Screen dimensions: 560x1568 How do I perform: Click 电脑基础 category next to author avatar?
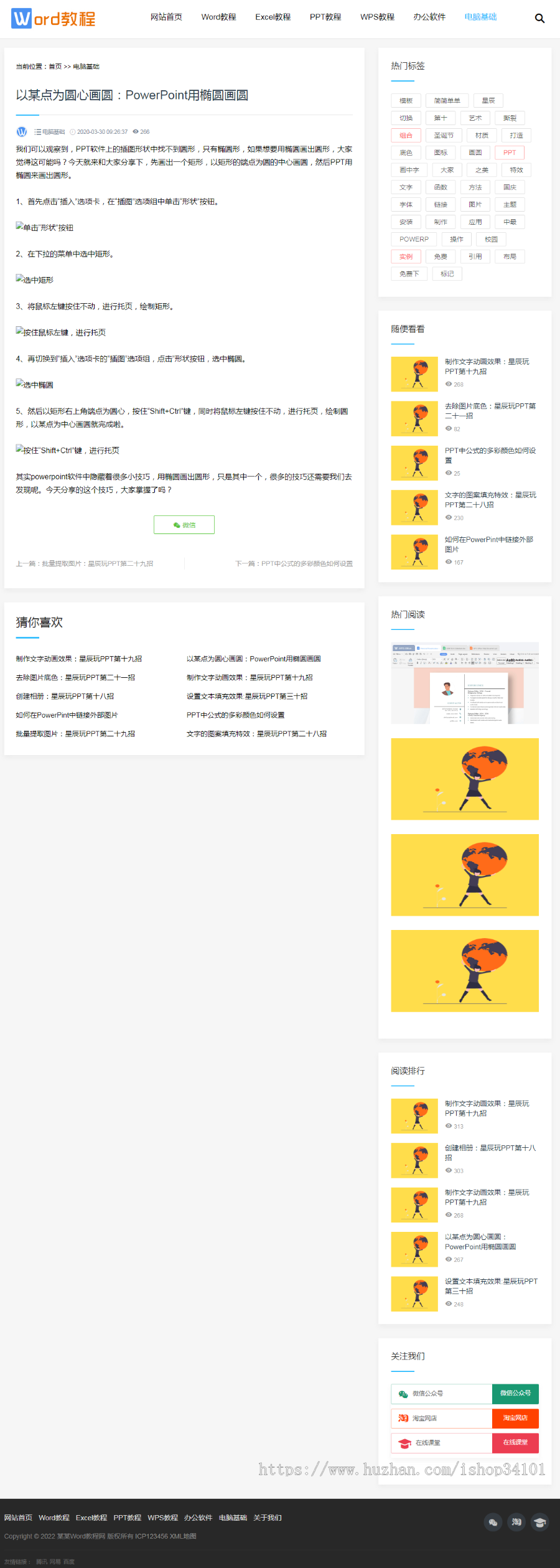tap(54, 132)
